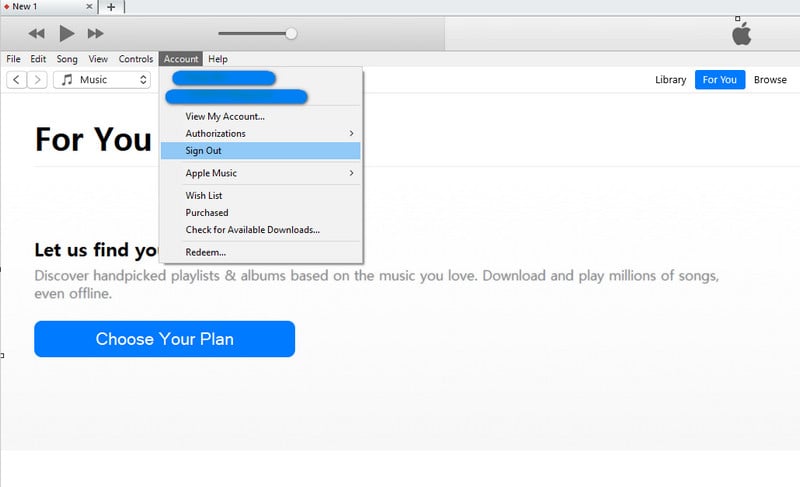
Task: Open the Music media type dropdown
Action: click(102, 80)
